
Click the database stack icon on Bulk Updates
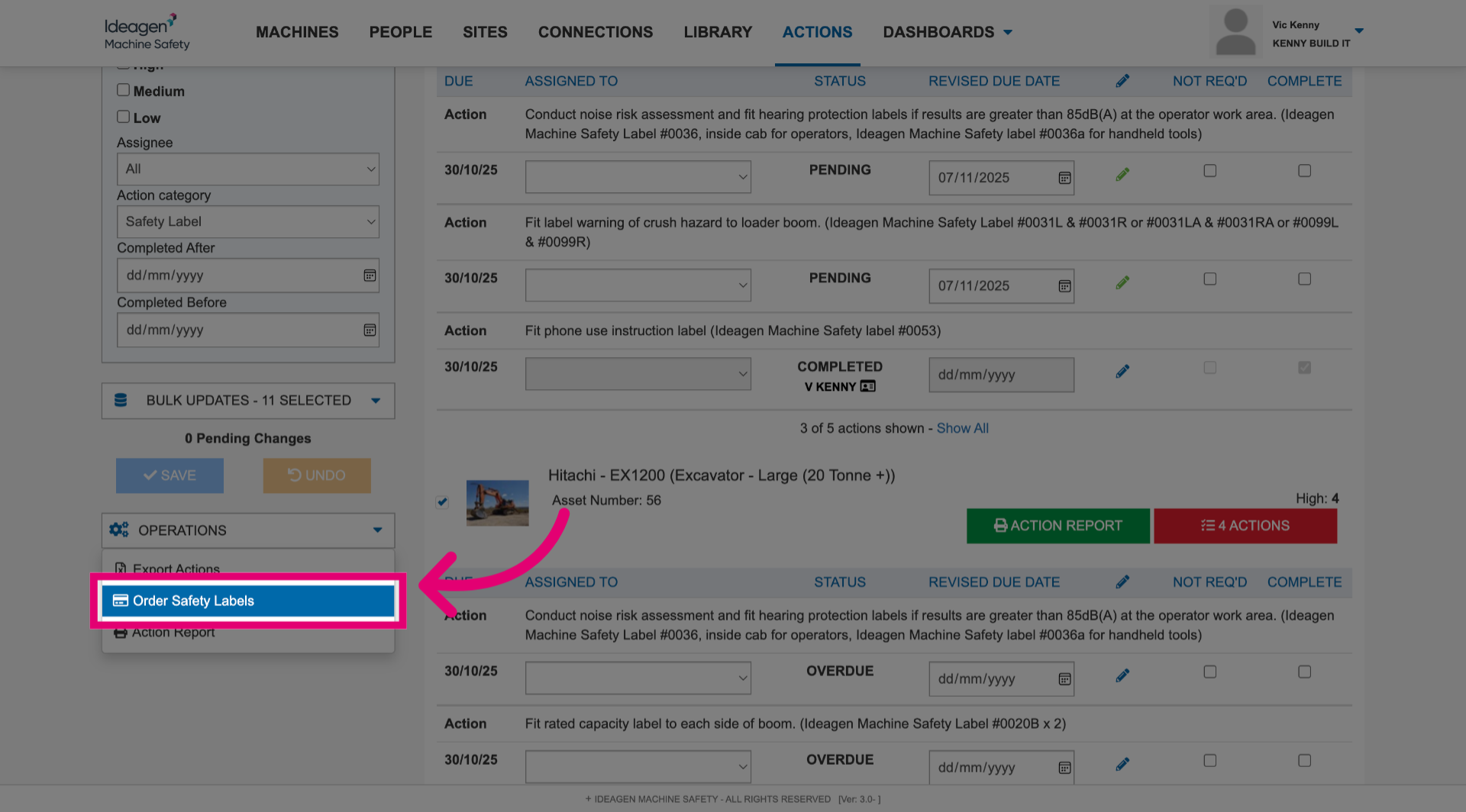pos(121,401)
